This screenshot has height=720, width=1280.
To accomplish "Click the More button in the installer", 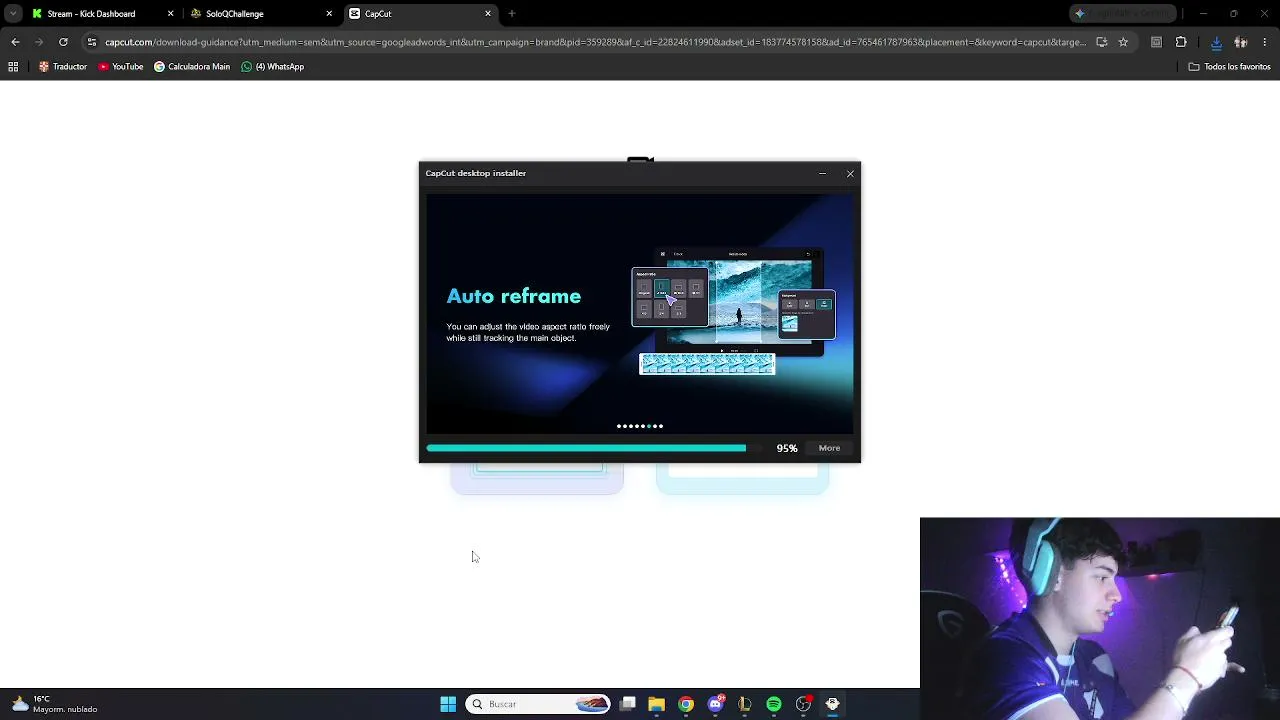I will point(829,448).
